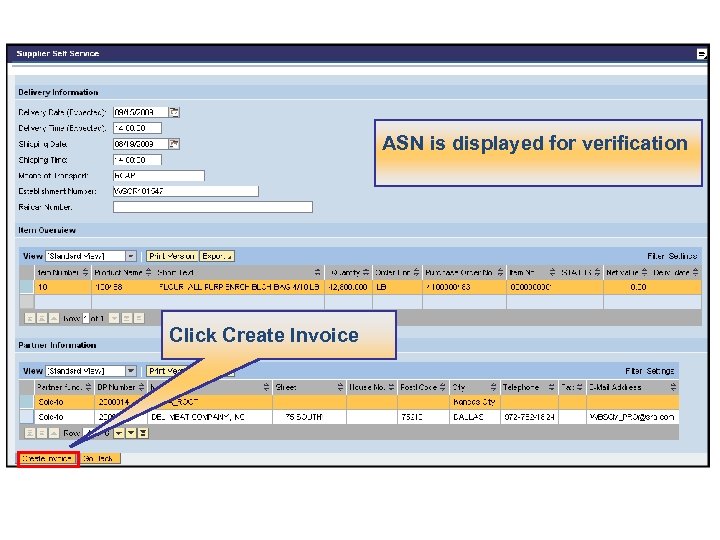Click the DEL MEAT COMPANY name cell
Image resolution: width=720 pixels, height=540 pixels.
click(x=209, y=417)
